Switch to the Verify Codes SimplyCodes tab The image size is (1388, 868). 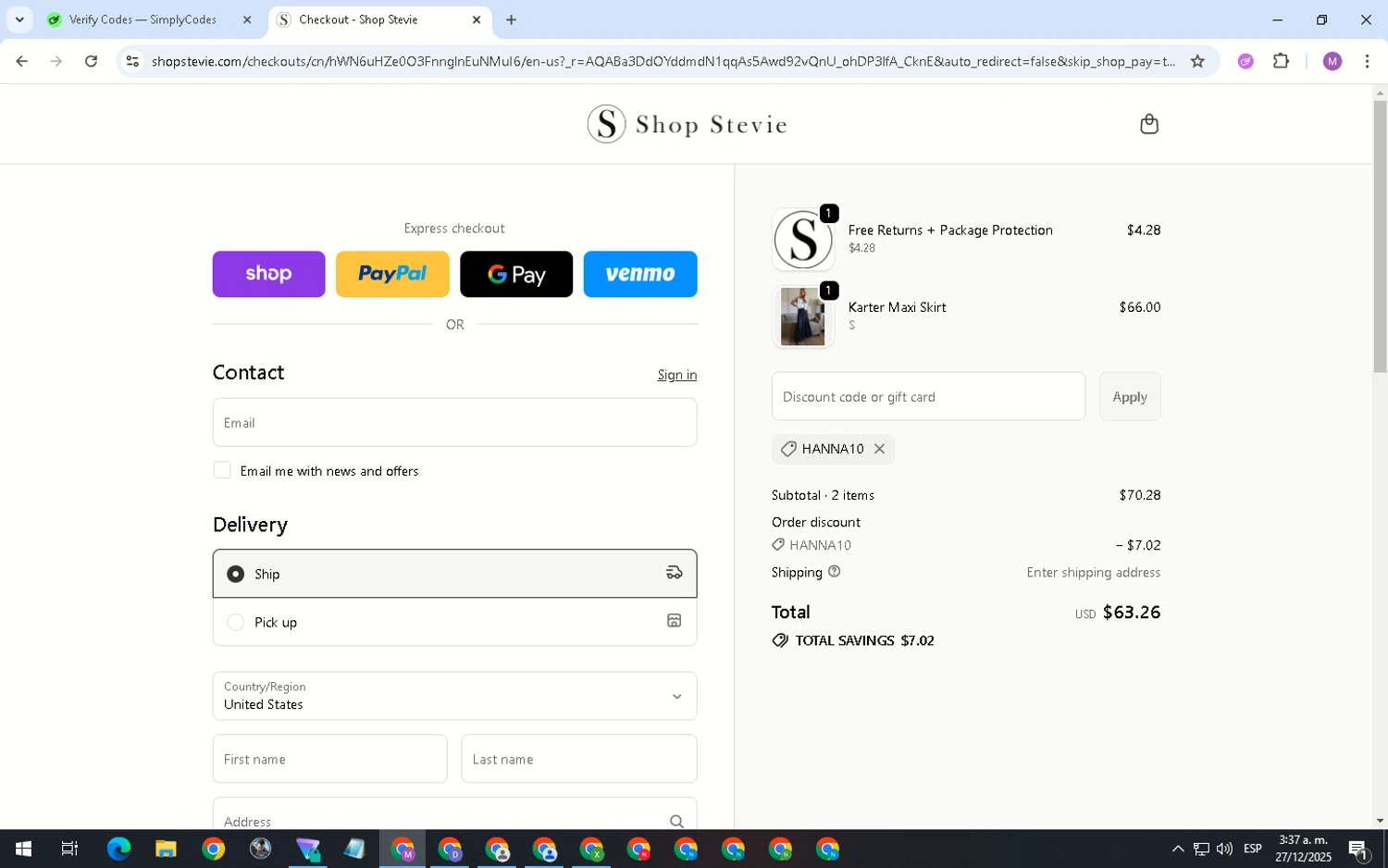coord(151,19)
